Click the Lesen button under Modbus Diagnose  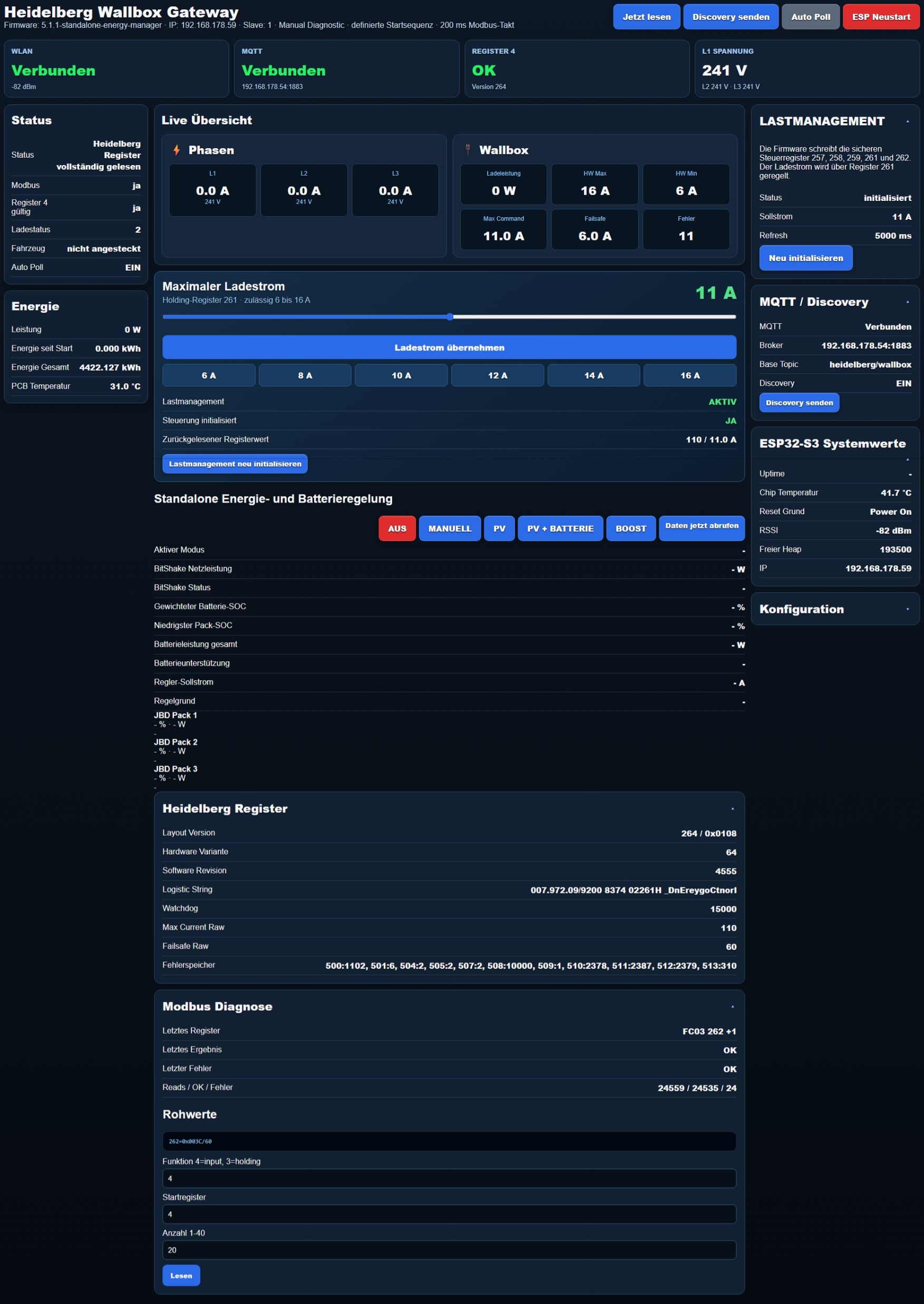[x=181, y=1275]
